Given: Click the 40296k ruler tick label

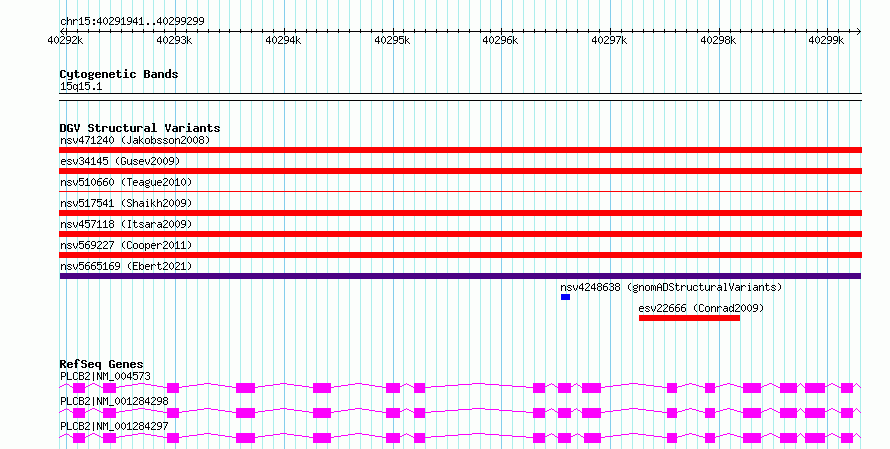Looking at the screenshot, I should [500, 41].
